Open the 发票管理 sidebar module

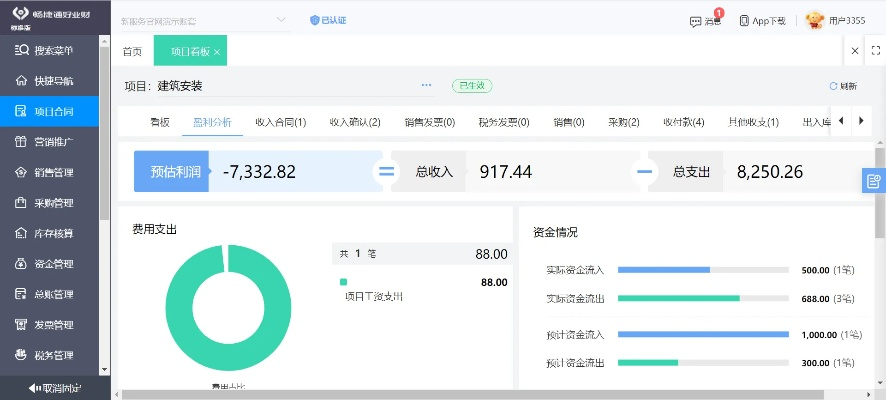[x=50, y=325]
